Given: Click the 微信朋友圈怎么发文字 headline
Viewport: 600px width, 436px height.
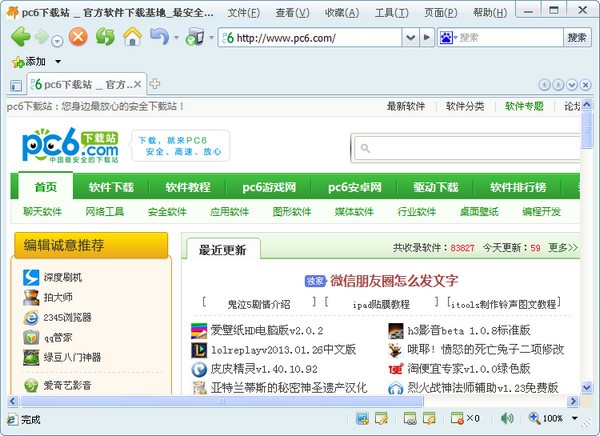Looking at the screenshot, I should [394, 281].
